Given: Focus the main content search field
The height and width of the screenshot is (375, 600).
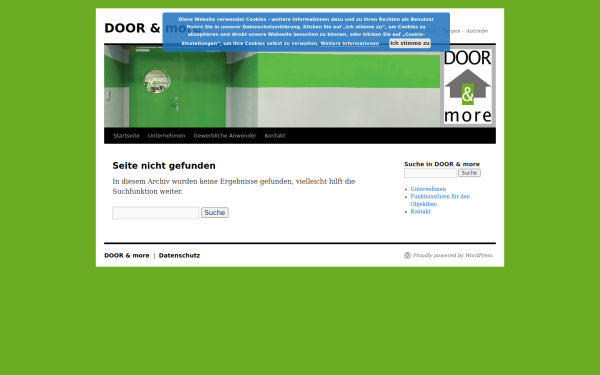Looking at the screenshot, I should click(x=156, y=213).
